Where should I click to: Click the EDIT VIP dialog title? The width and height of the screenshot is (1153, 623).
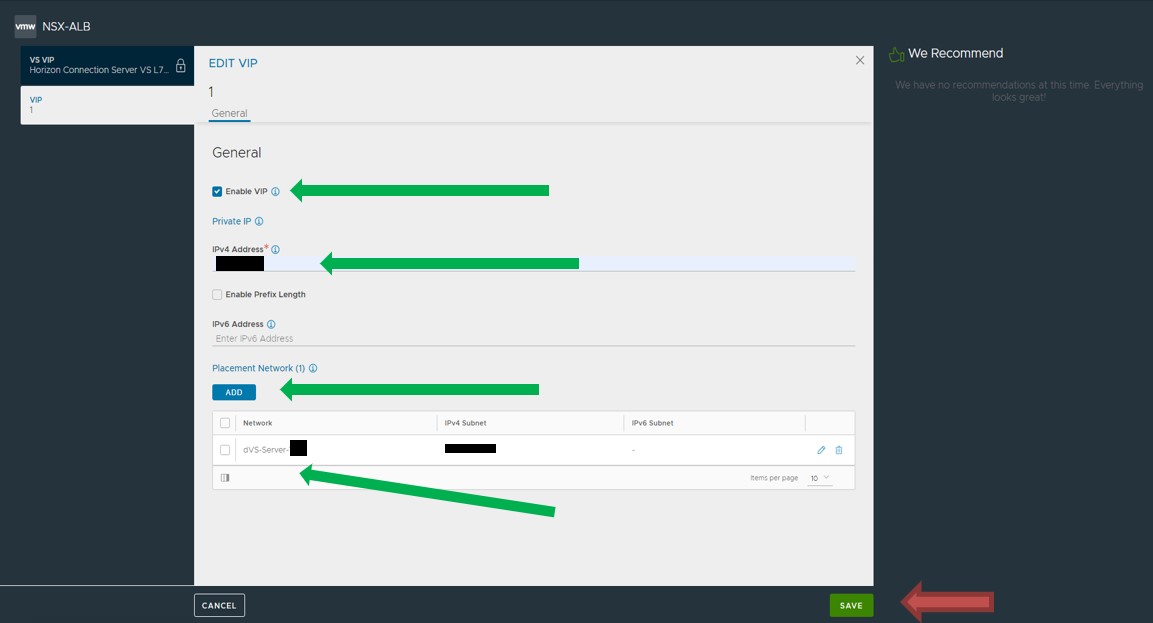click(x=233, y=63)
